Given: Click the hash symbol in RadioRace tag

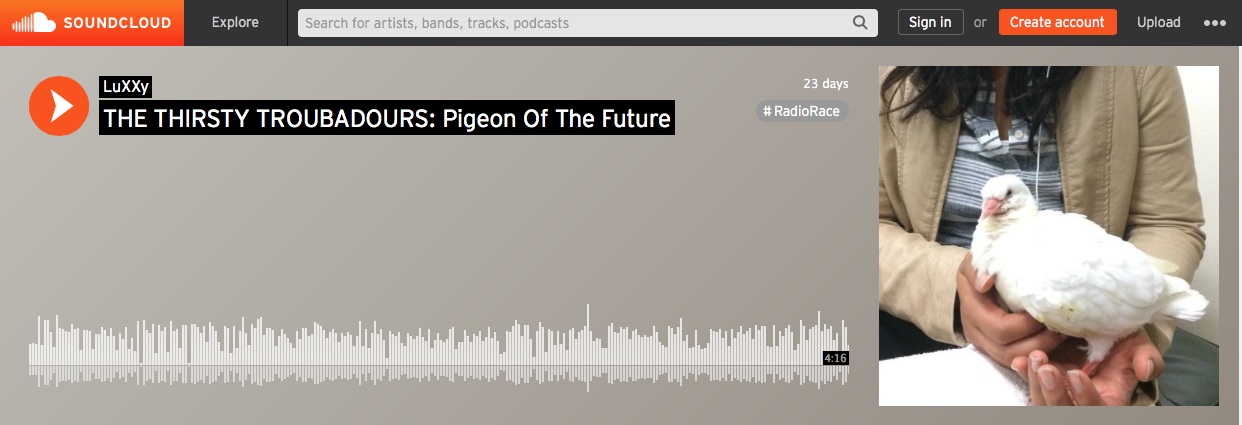Looking at the screenshot, I should point(767,111).
